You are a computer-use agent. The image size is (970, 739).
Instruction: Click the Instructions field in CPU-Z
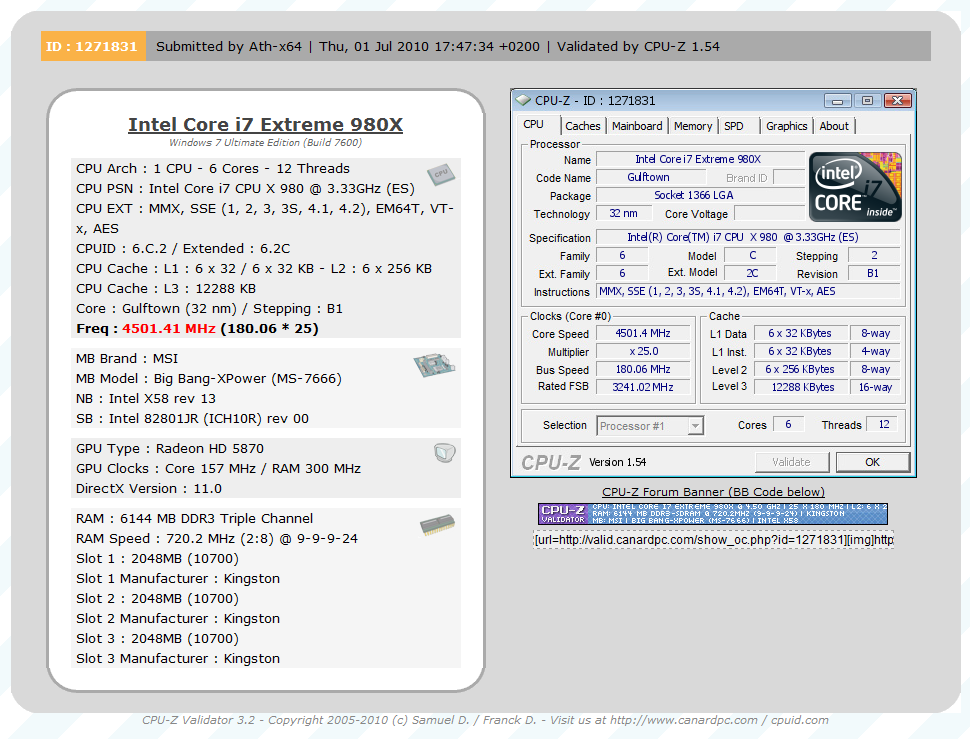pyautogui.click(x=748, y=291)
